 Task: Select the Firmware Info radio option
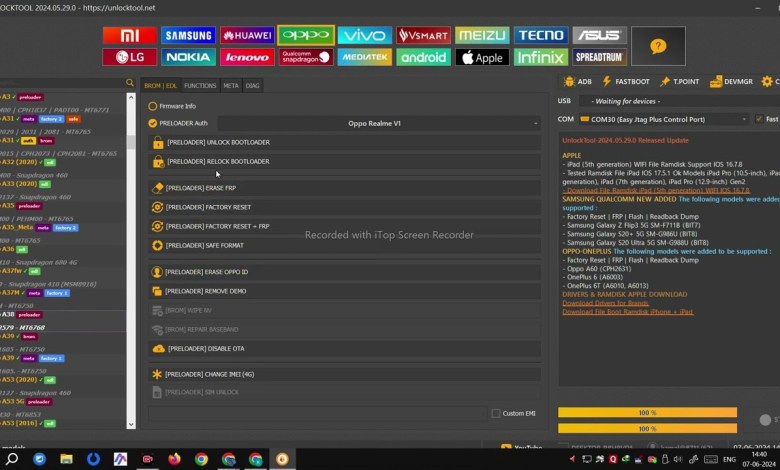pyautogui.click(x=152, y=106)
